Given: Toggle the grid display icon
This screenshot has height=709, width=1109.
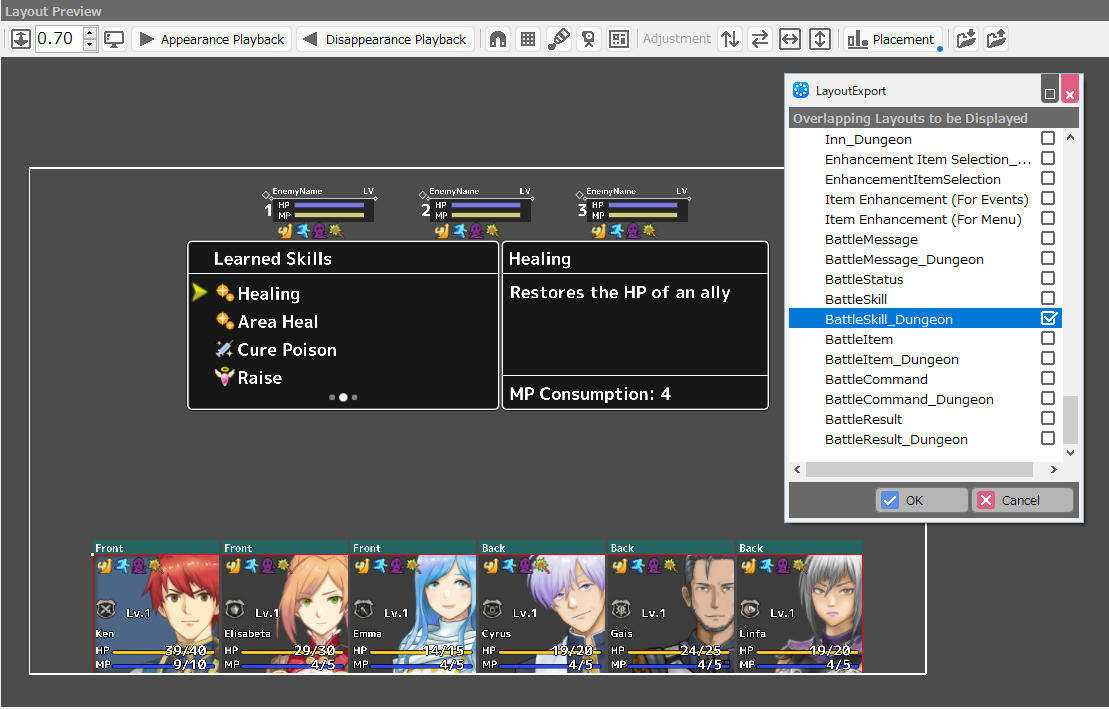Looking at the screenshot, I should (527, 38).
